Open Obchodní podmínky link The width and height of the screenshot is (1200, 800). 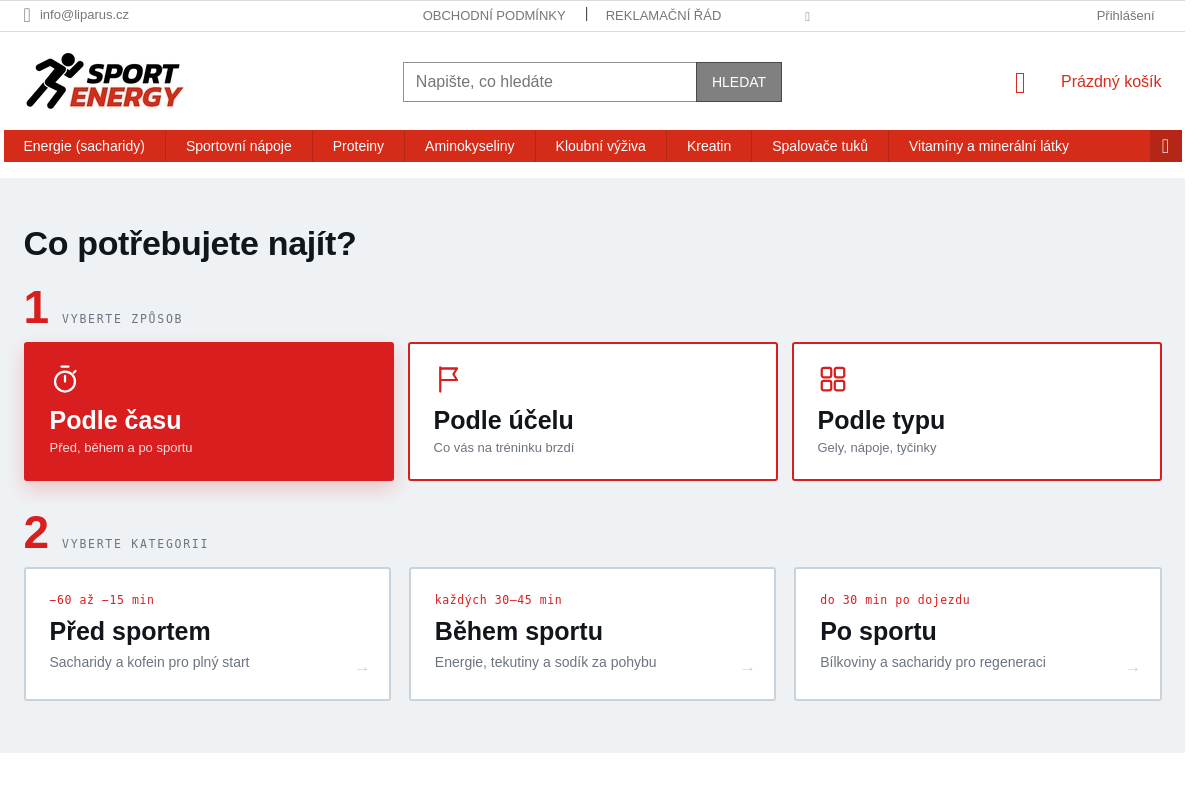(x=494, y=15)
